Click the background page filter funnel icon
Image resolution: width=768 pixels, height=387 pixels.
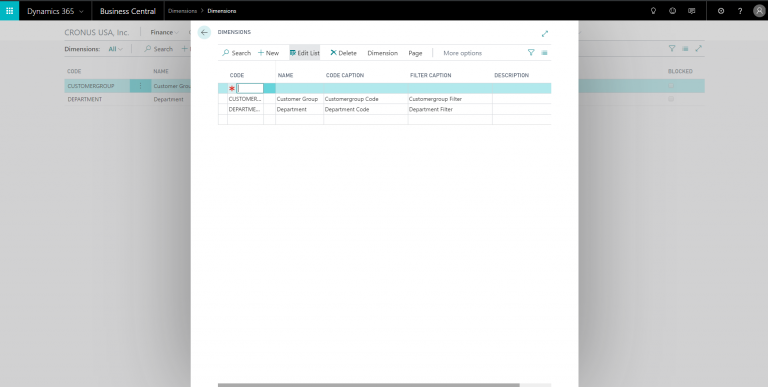[x=672, y=48]
